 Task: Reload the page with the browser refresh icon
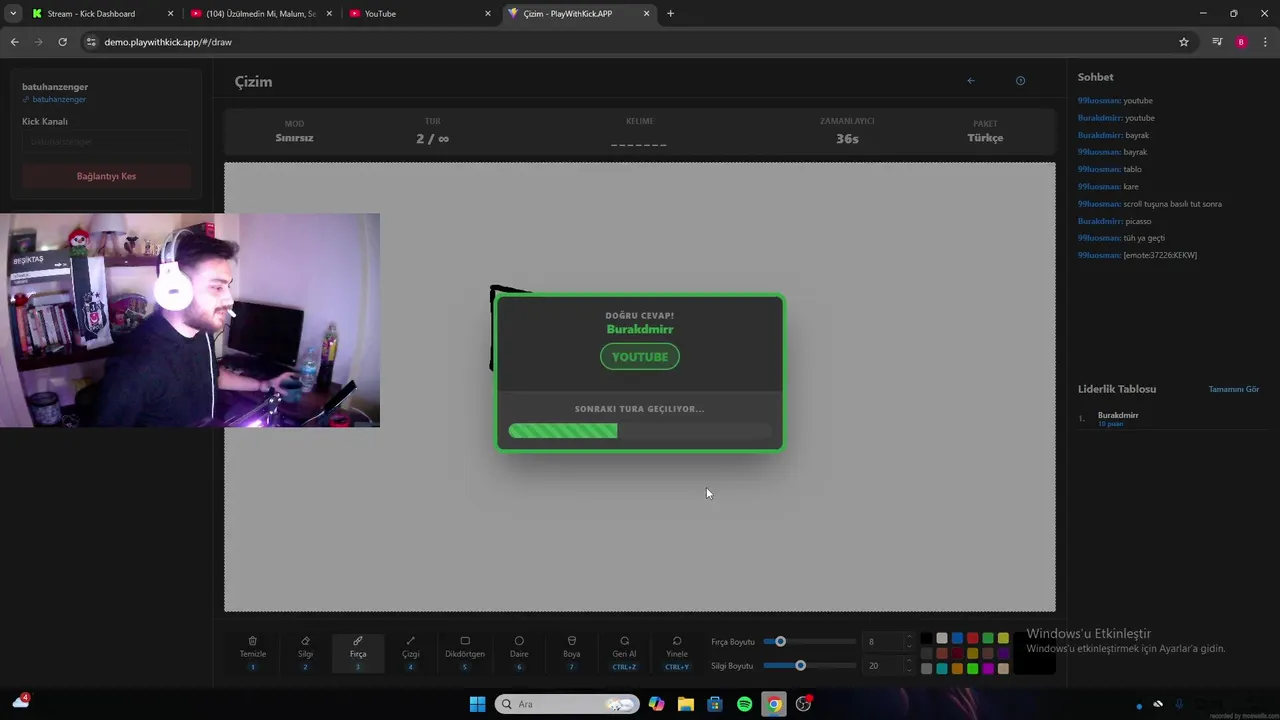point(62,42)
